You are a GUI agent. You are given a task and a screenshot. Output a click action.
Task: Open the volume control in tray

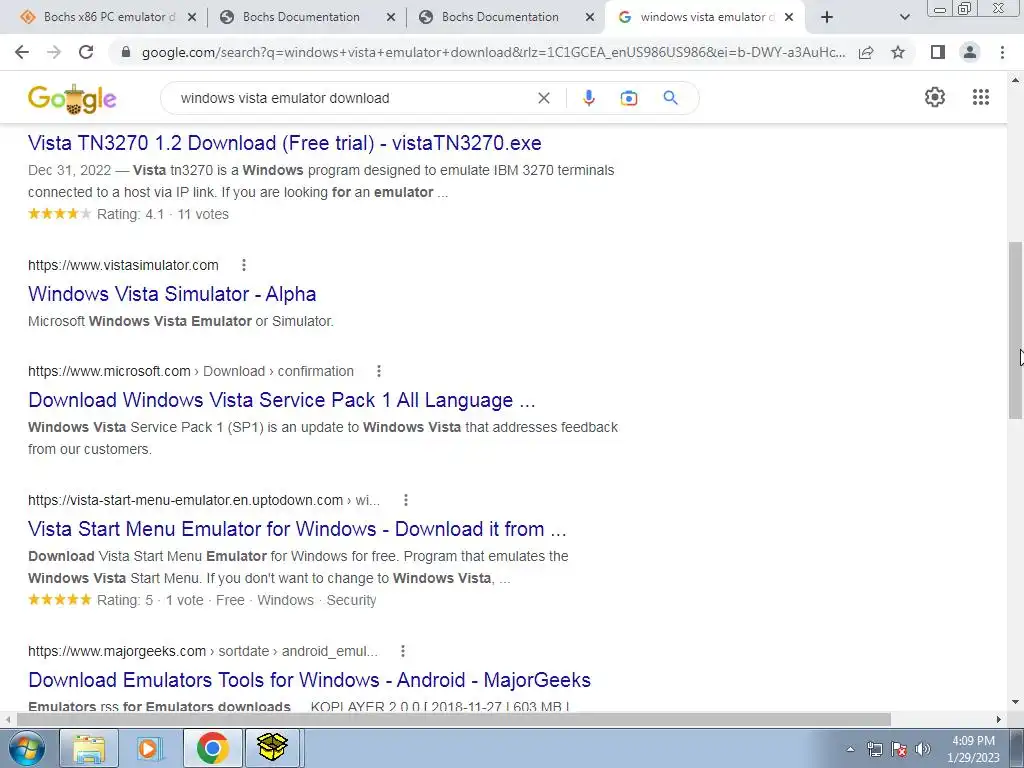click(x=923, y=749)
